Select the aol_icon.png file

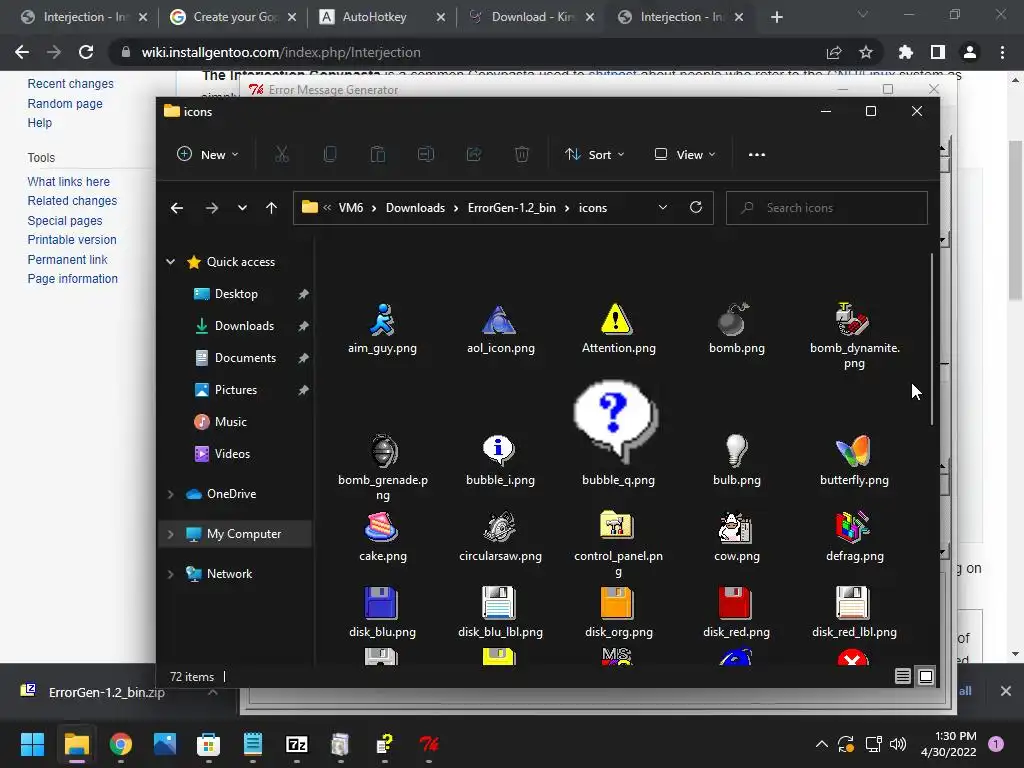[500, 328]
